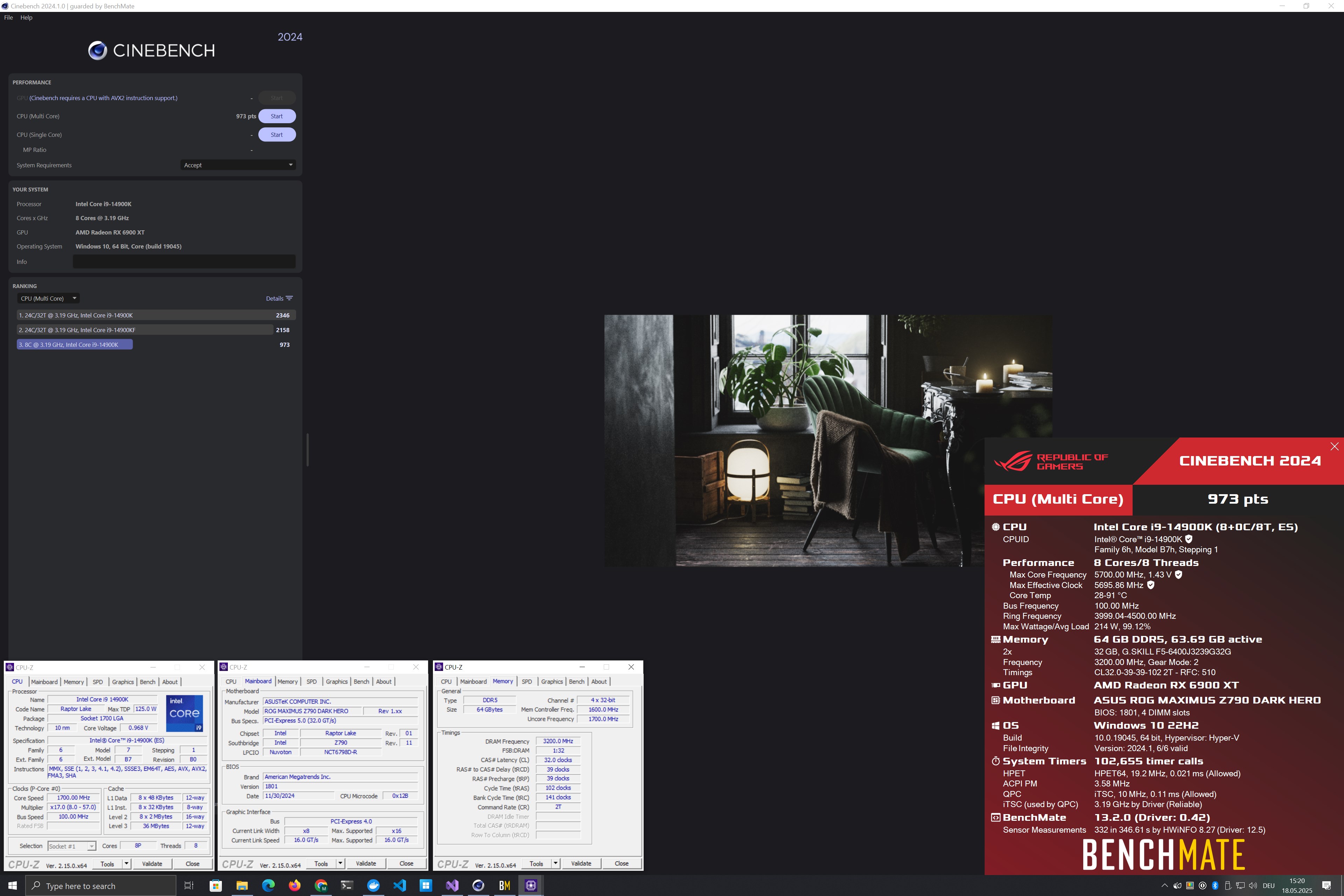Click the taskbar clock showing 15:20

point(1296,886)
